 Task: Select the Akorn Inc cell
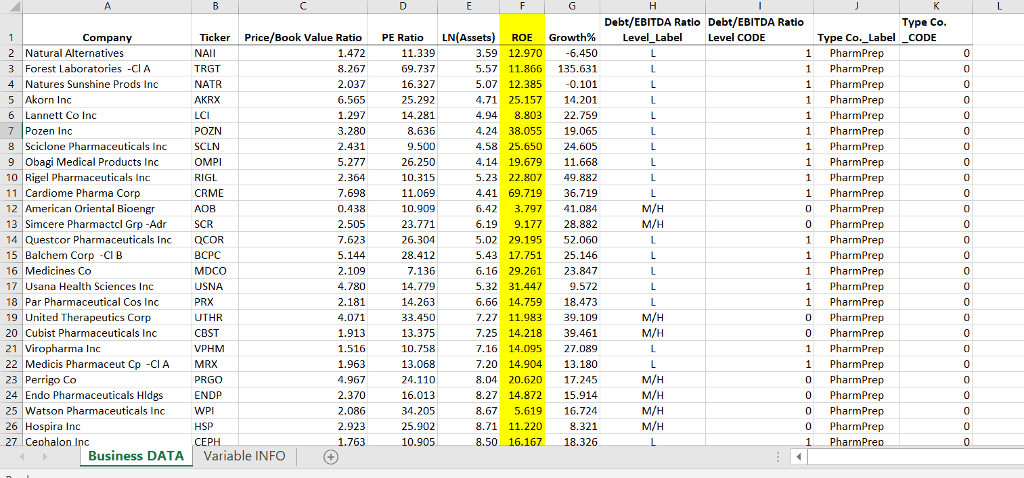pos(107,100)
